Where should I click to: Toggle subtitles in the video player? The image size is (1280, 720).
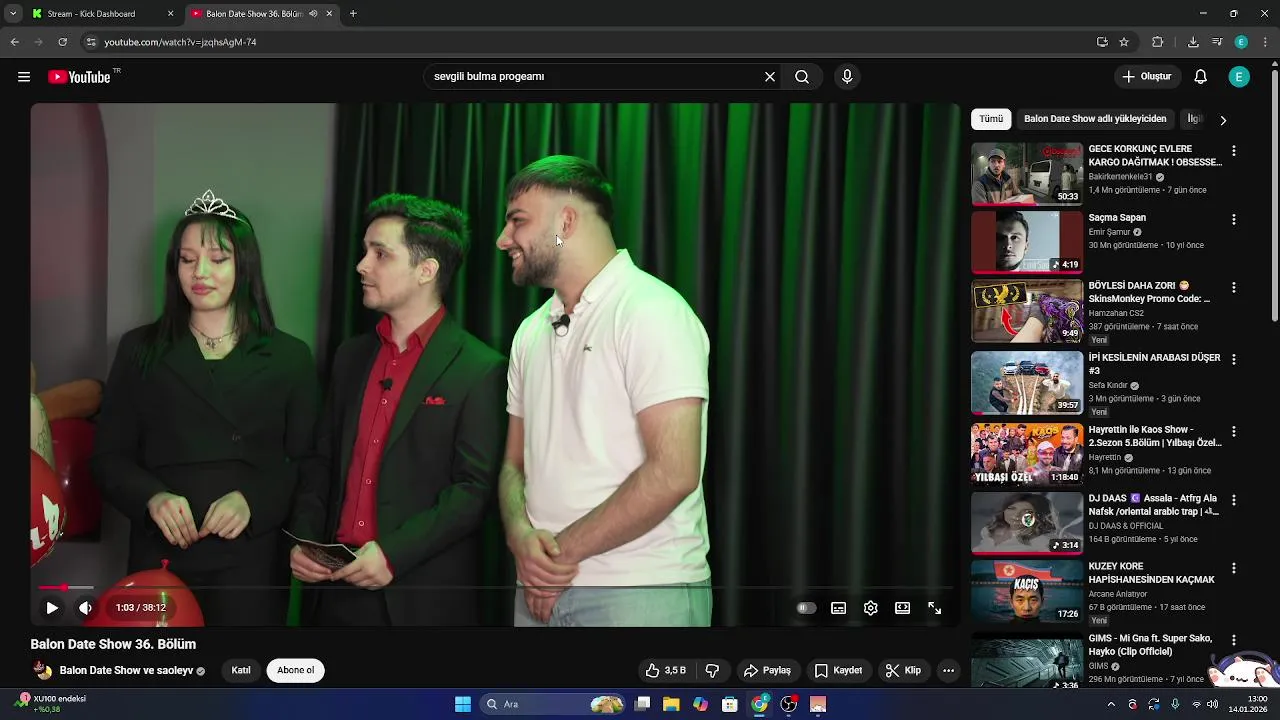click(x=839, y=608)
